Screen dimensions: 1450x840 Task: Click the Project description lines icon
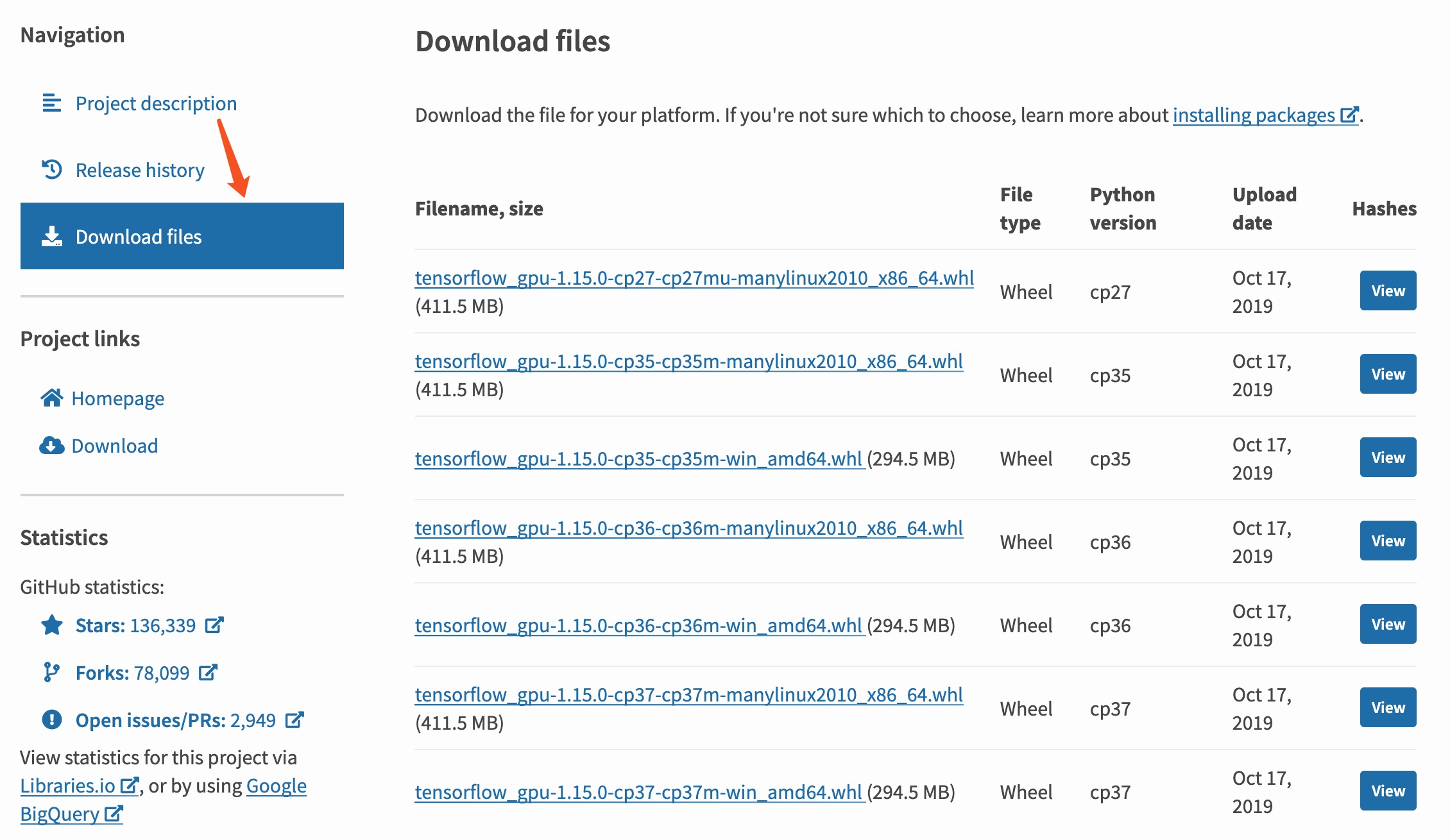[51, 103]
